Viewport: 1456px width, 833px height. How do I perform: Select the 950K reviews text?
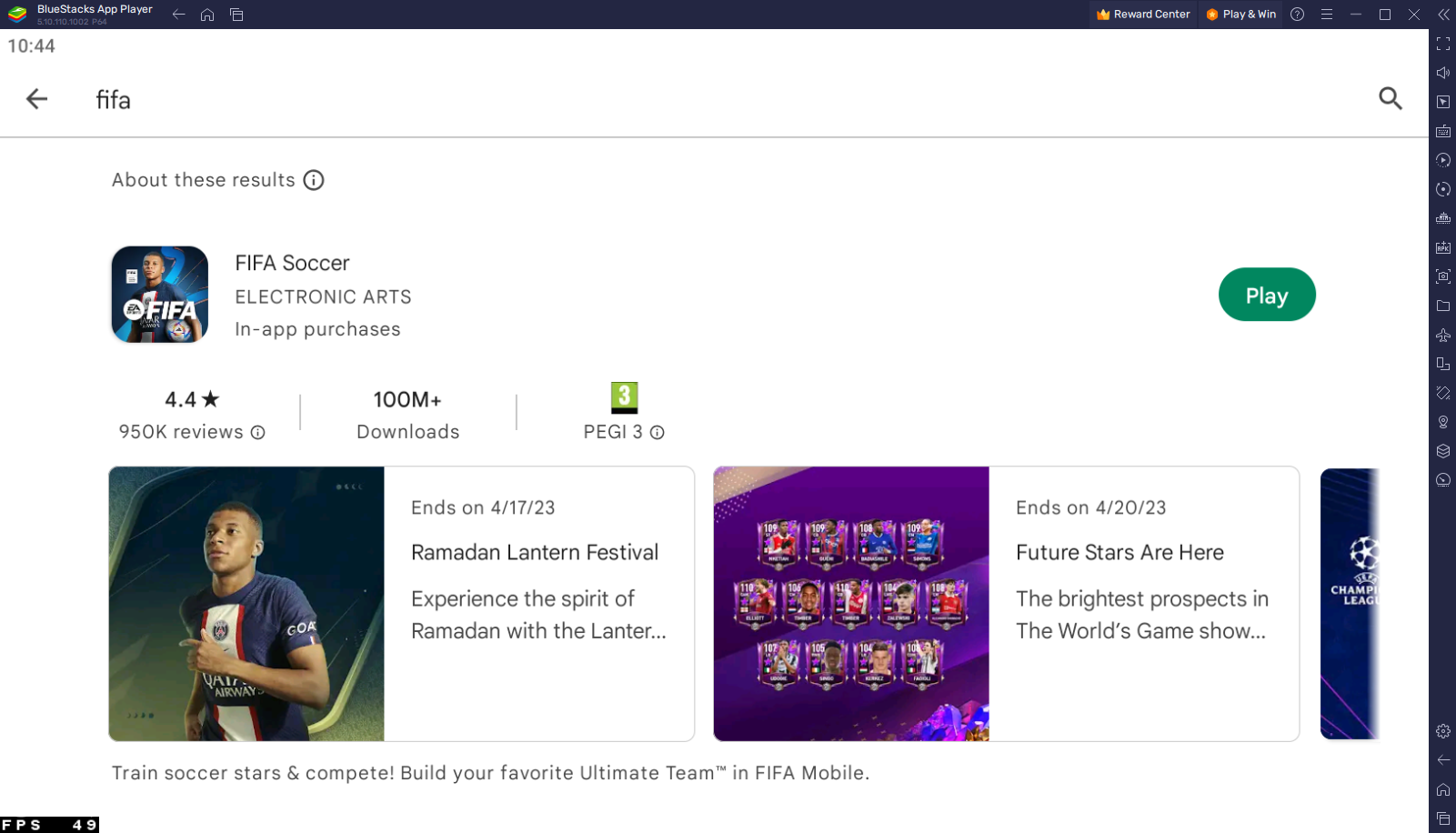click(181, 432)
